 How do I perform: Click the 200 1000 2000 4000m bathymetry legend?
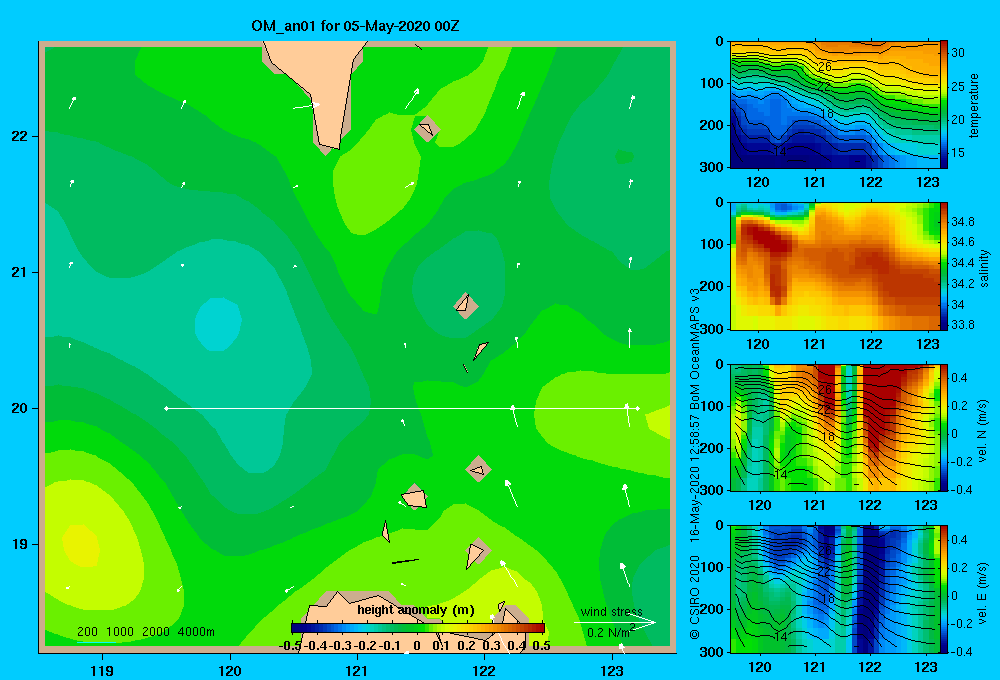pos(145,632)
